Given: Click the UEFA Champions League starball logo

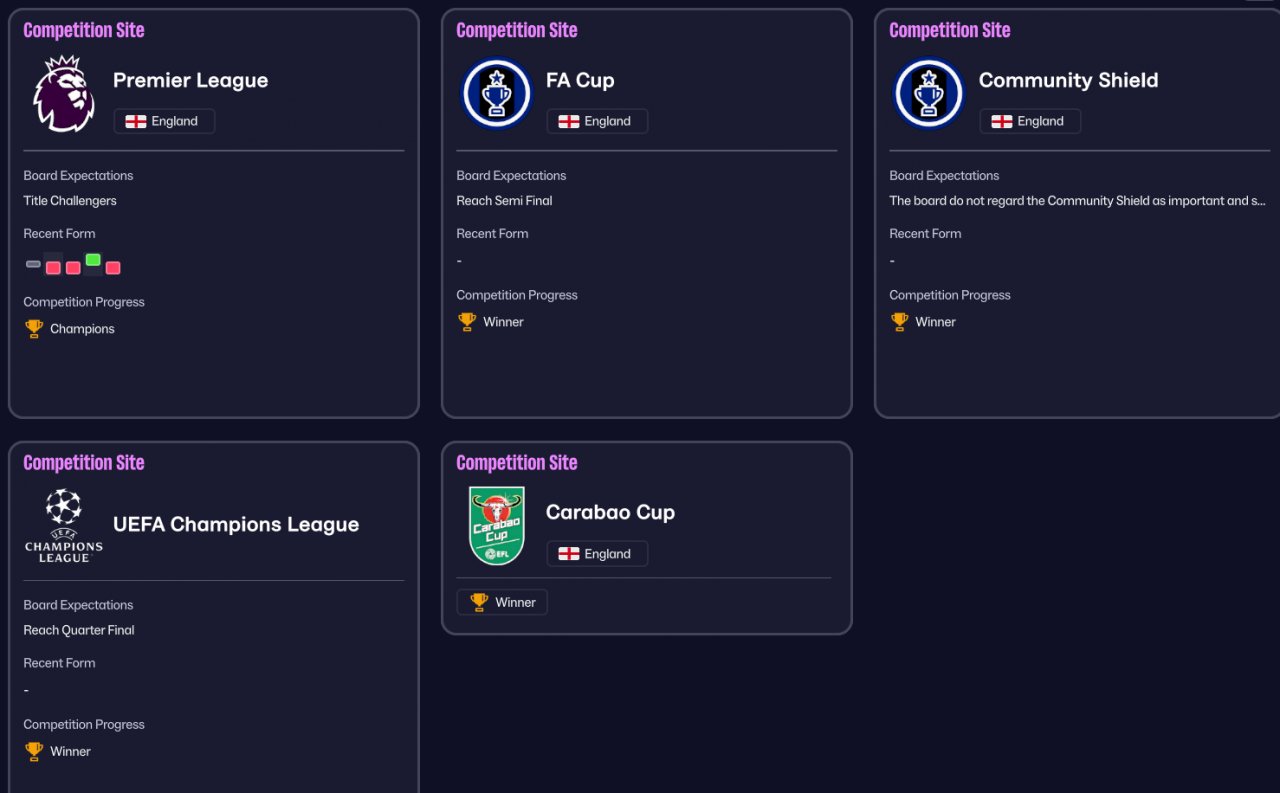Looking at the screenshot, I should tap(64, 525).
